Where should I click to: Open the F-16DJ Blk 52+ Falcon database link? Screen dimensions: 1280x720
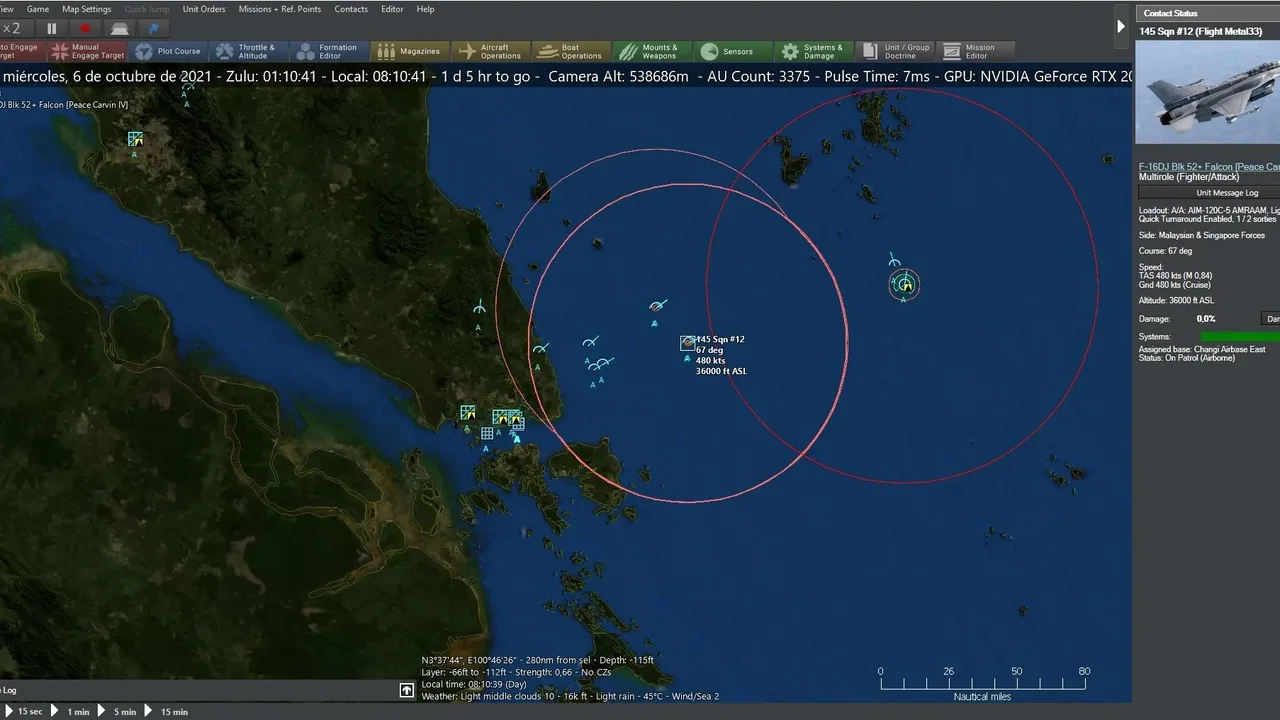(1208, 167)
